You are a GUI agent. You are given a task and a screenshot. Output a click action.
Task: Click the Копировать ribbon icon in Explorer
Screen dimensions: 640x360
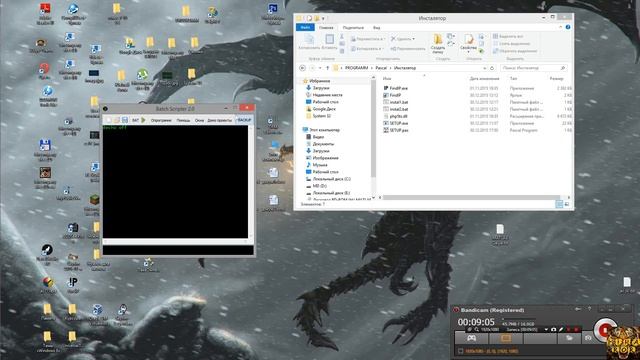(309, 42)
